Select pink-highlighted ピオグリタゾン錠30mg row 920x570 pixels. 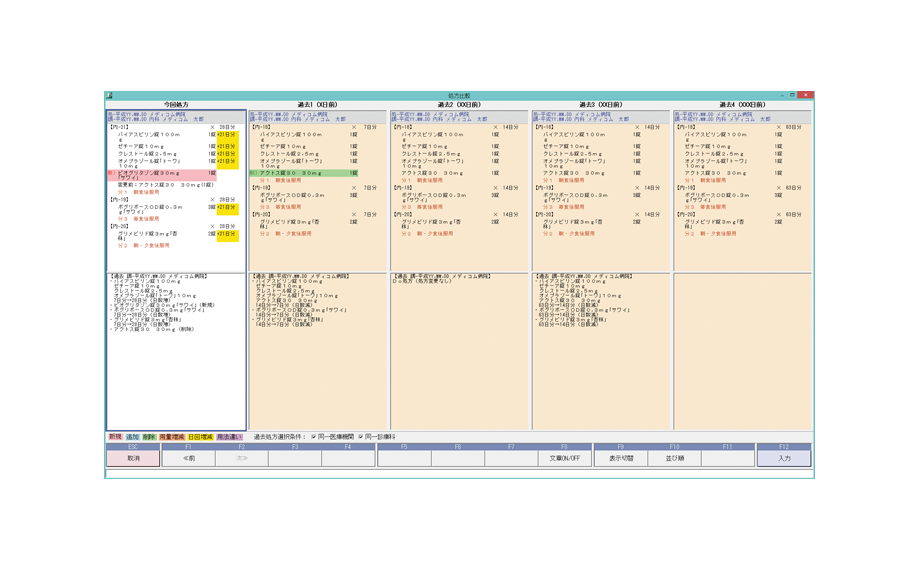160,173
